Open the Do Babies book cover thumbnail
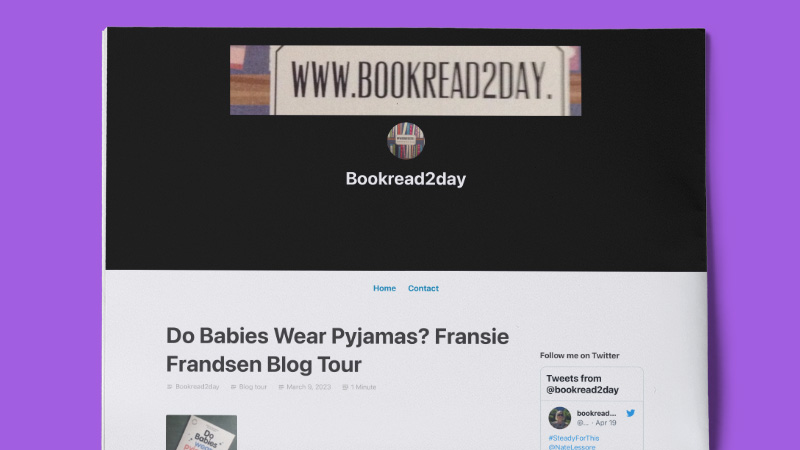800x450 pixels. (x=201, y=432)
